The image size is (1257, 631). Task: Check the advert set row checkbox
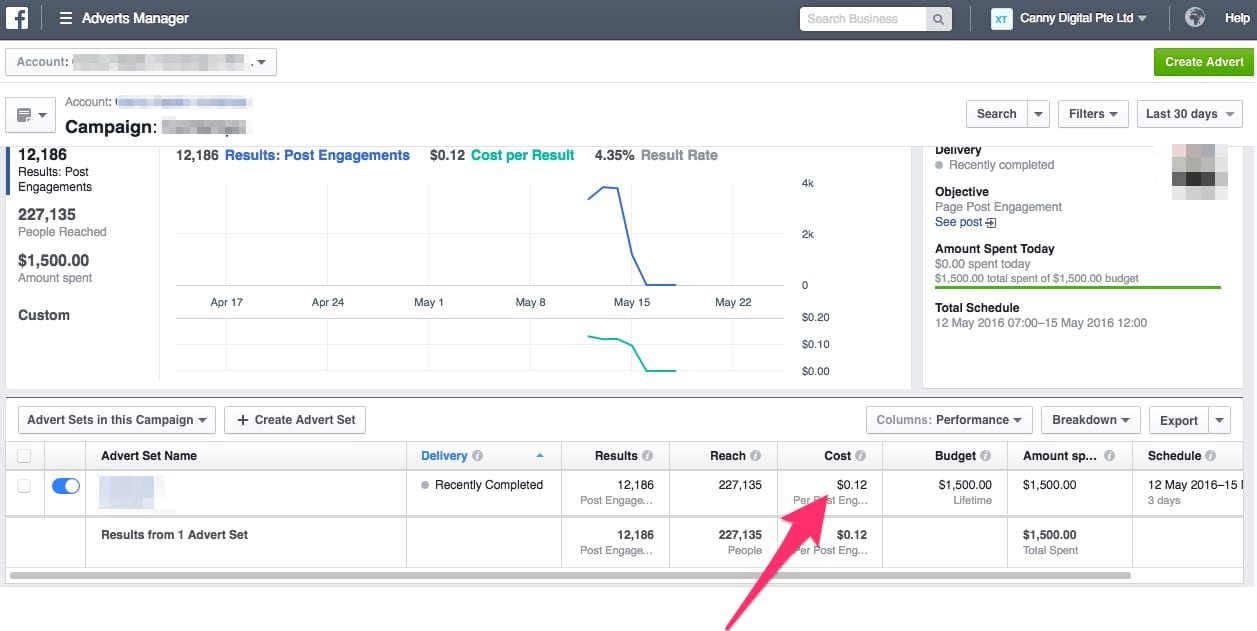click(24, 486)
